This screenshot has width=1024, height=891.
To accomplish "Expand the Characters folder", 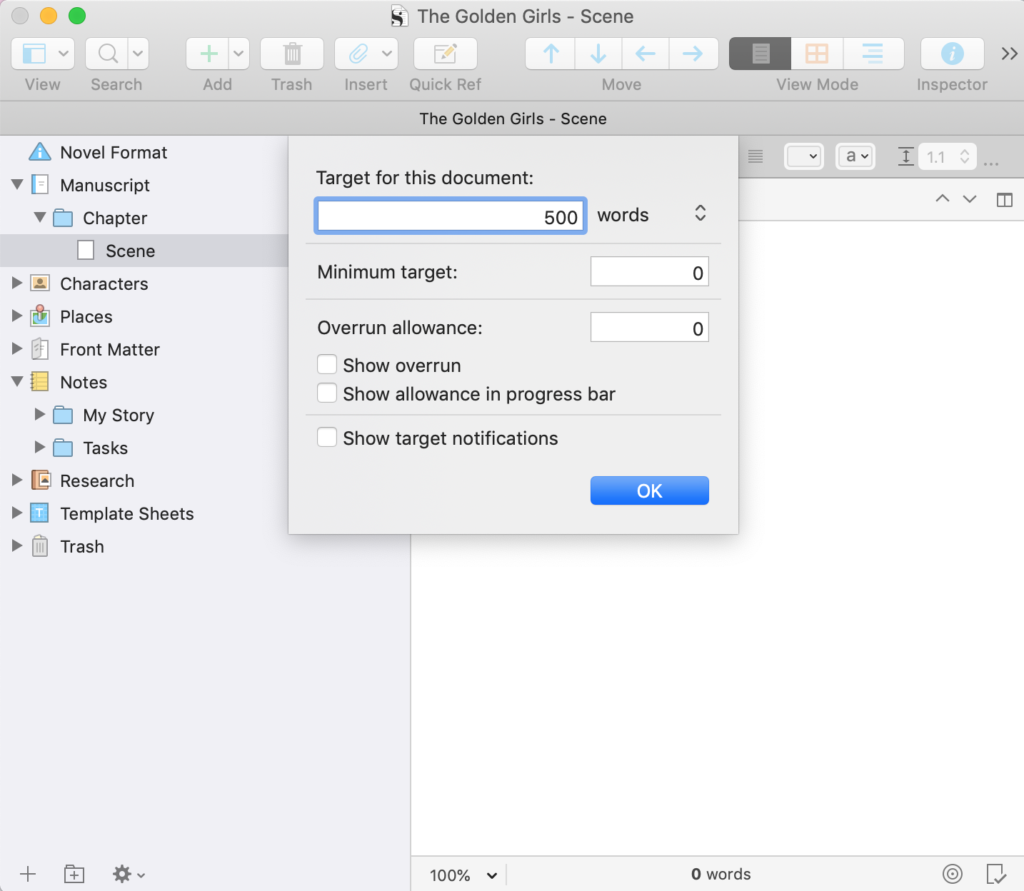I will (x=17, y=284).
